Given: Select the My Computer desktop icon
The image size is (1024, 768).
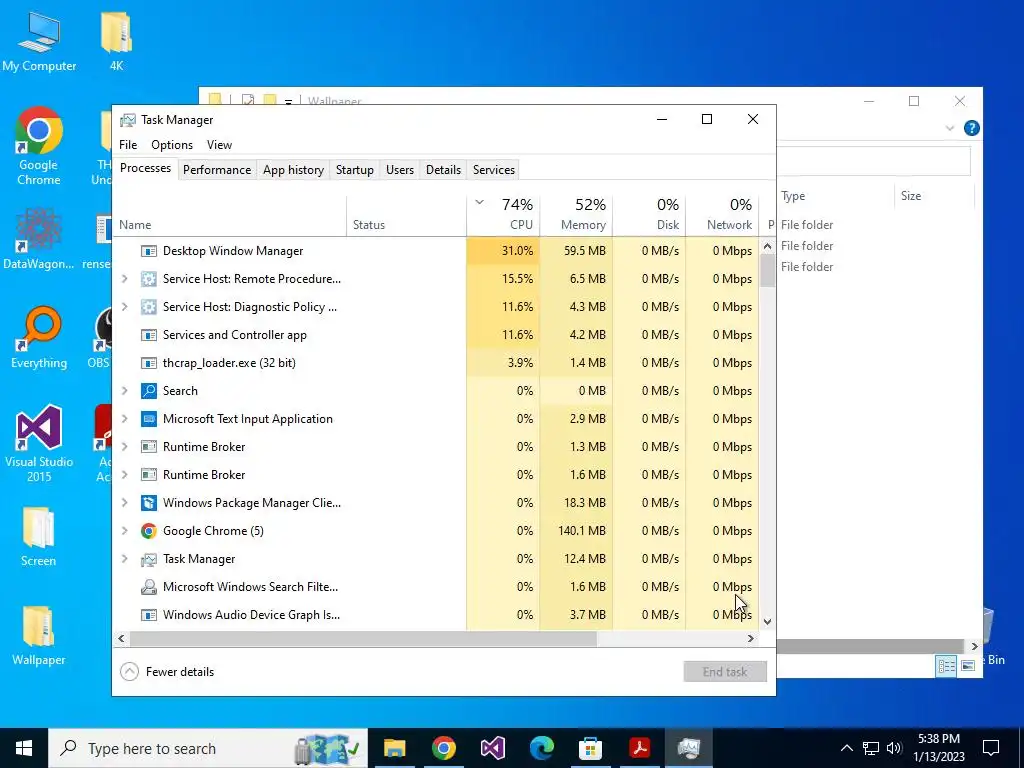Looking at the screenshot, I should [x=39, y=40].
